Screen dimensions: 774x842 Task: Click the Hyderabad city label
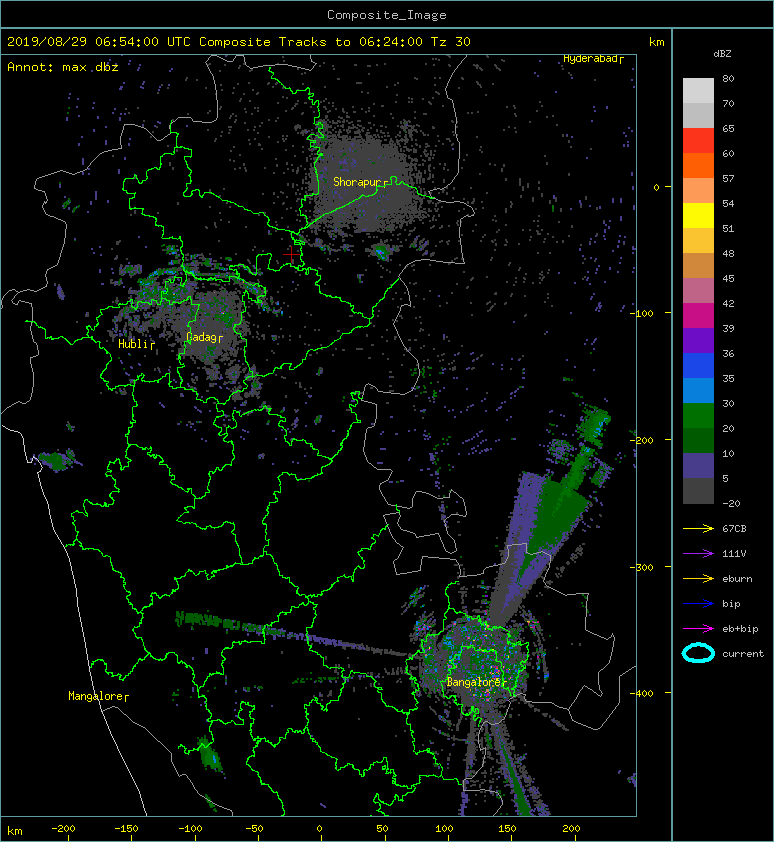point(590,59)
